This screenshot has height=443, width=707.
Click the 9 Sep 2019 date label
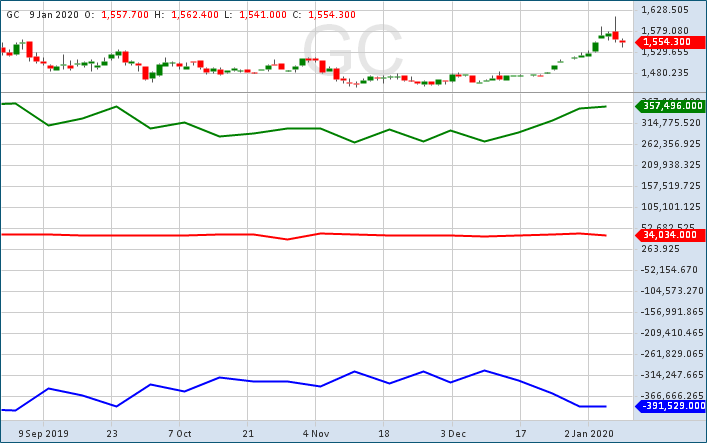(43, 434)
